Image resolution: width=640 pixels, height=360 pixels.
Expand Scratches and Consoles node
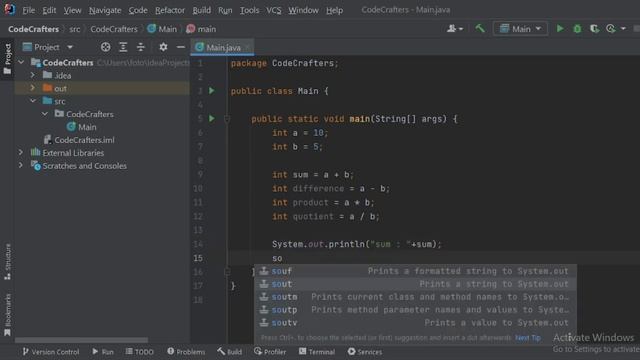20,165
